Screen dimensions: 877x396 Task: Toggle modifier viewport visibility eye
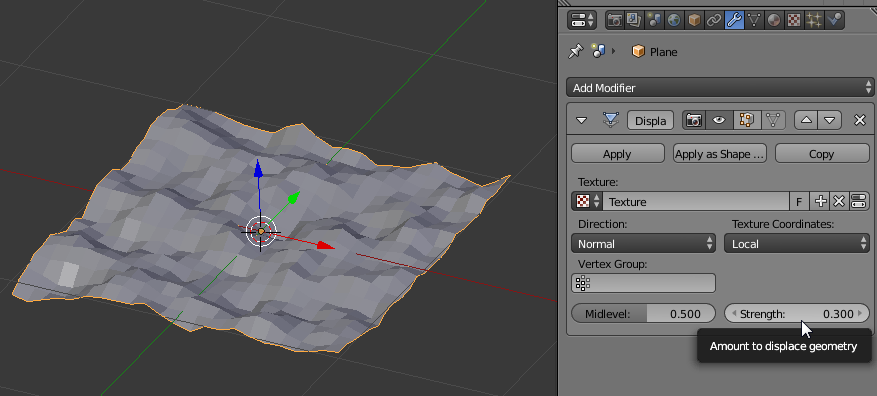719,120
